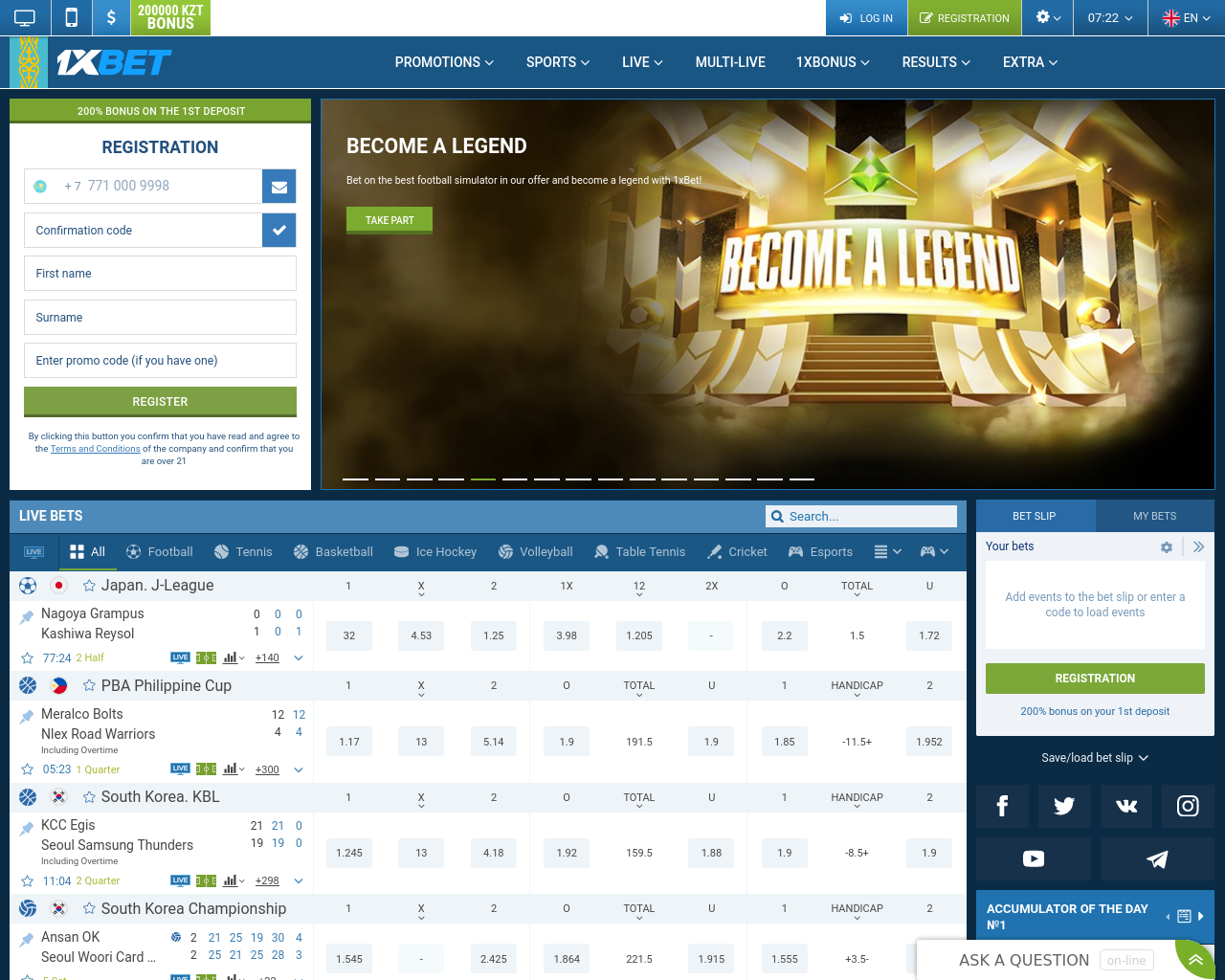Open the settings gear dropdown in top bar
The height and width of the screenshot is (980, 1225).
[x=1048, y=17]
